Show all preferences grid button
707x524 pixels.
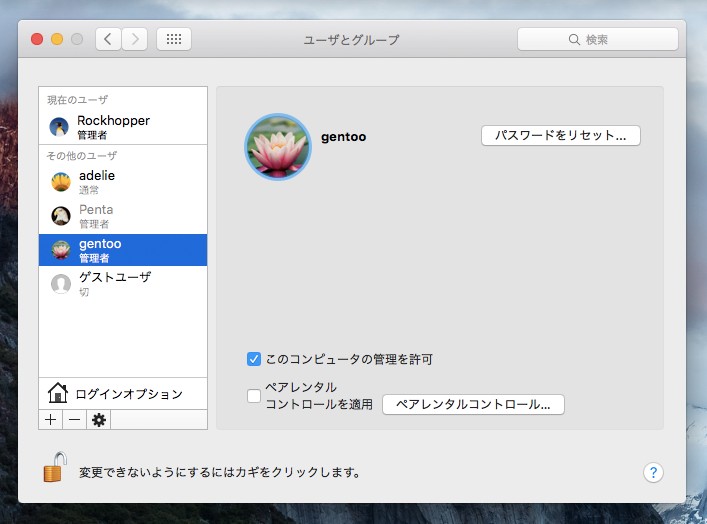[174, 39]
